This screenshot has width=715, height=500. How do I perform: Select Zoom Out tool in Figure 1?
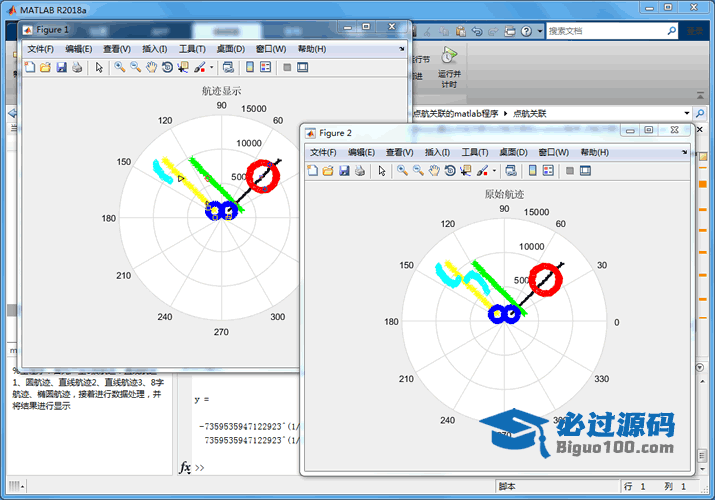coord(135,67)
